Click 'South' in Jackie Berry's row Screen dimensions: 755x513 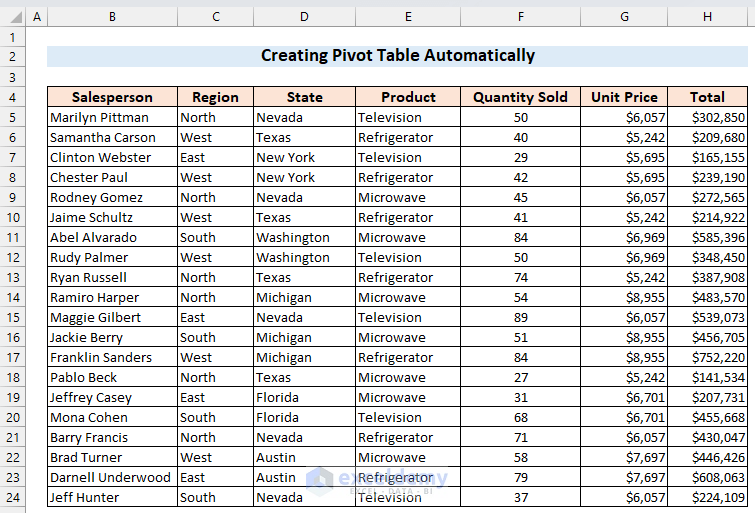pyautogui.click(x=215, y=337)
